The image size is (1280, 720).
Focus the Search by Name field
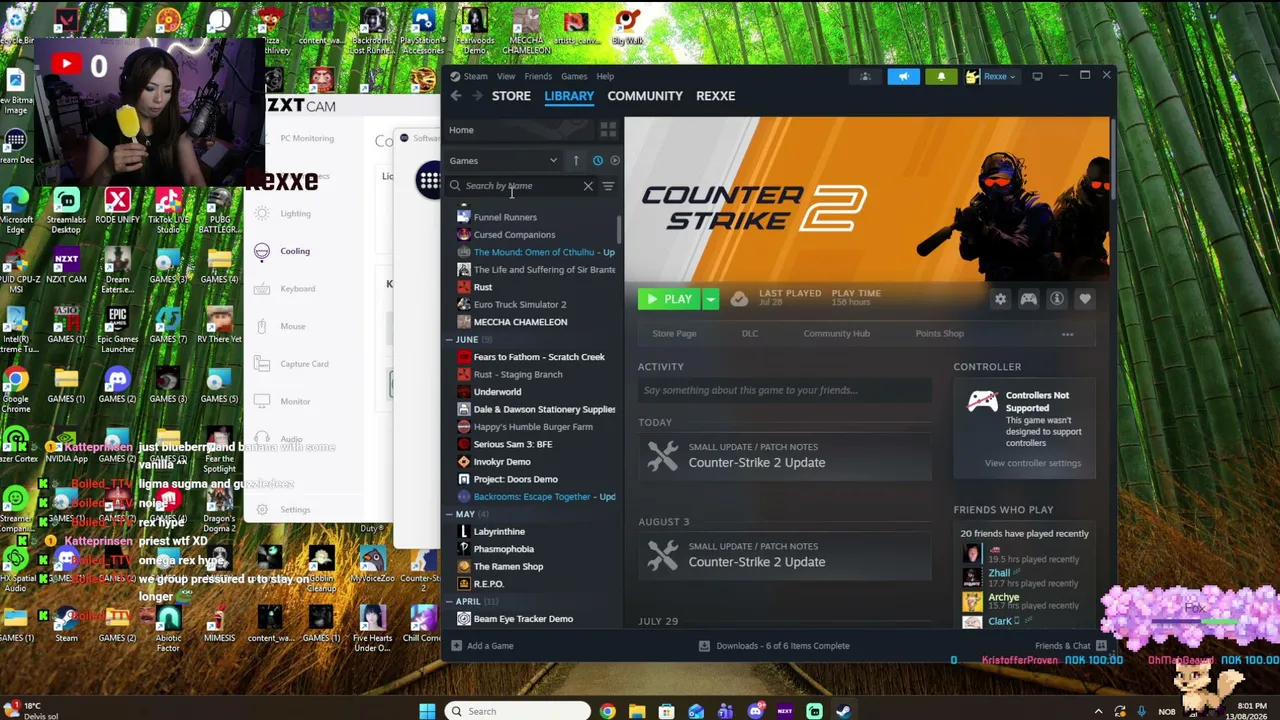(x=520, y=186)
